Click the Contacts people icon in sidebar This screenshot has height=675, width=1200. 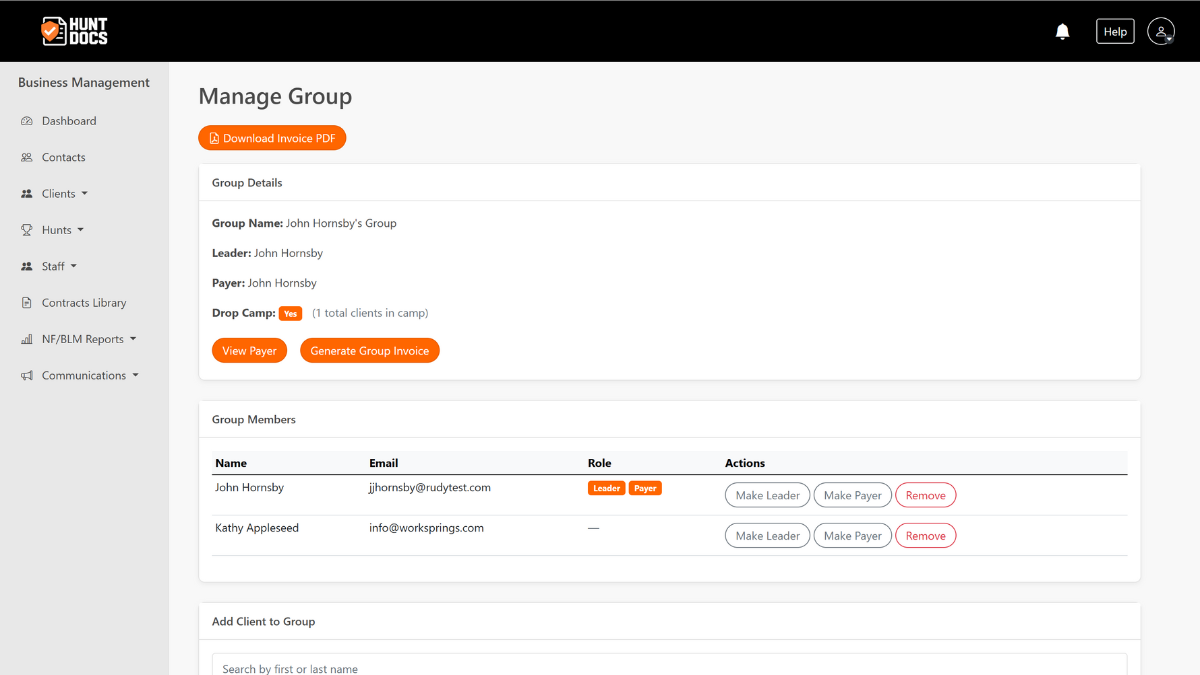[27, 158]
